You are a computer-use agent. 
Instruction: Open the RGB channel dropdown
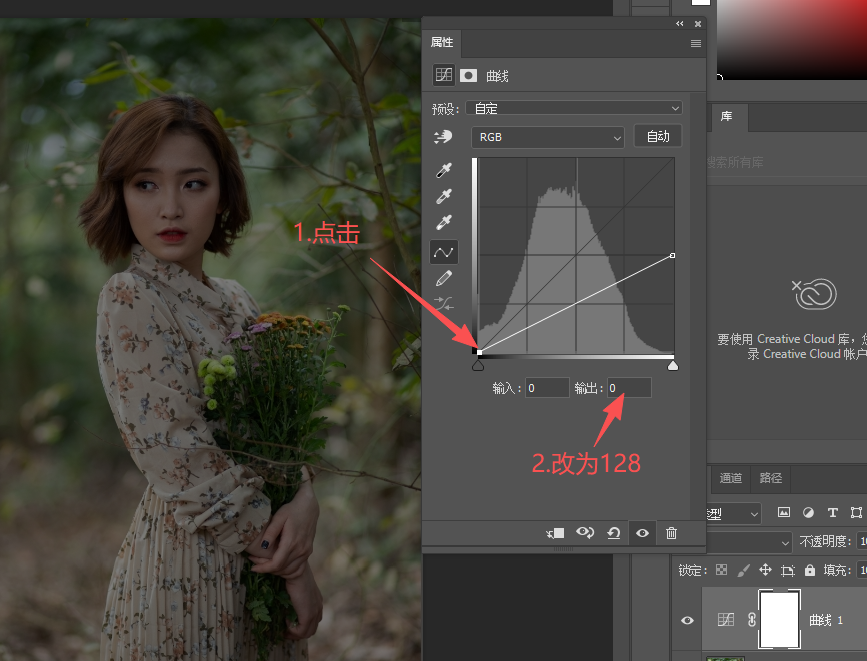point(547,137)
